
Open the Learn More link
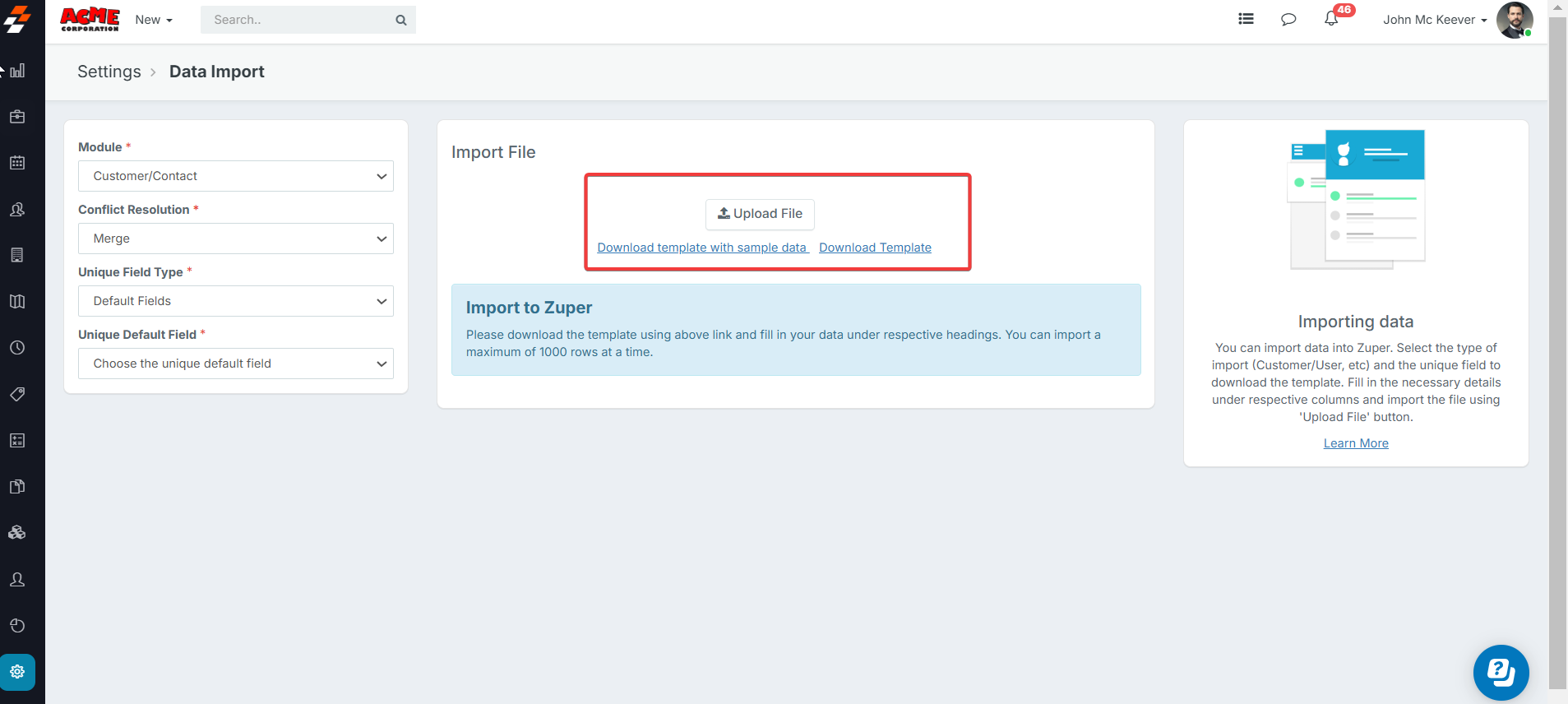1356,443
